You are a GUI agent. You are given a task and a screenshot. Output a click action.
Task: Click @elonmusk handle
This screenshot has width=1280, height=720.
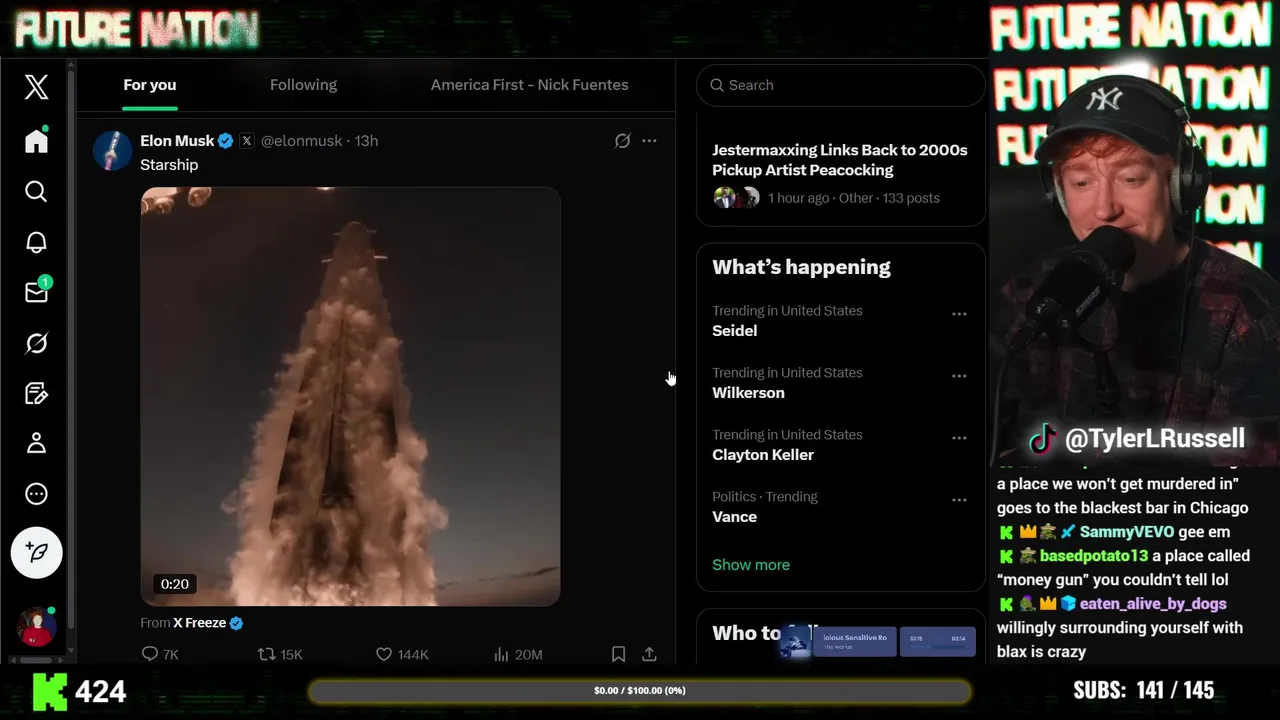[x=301, y=141]
